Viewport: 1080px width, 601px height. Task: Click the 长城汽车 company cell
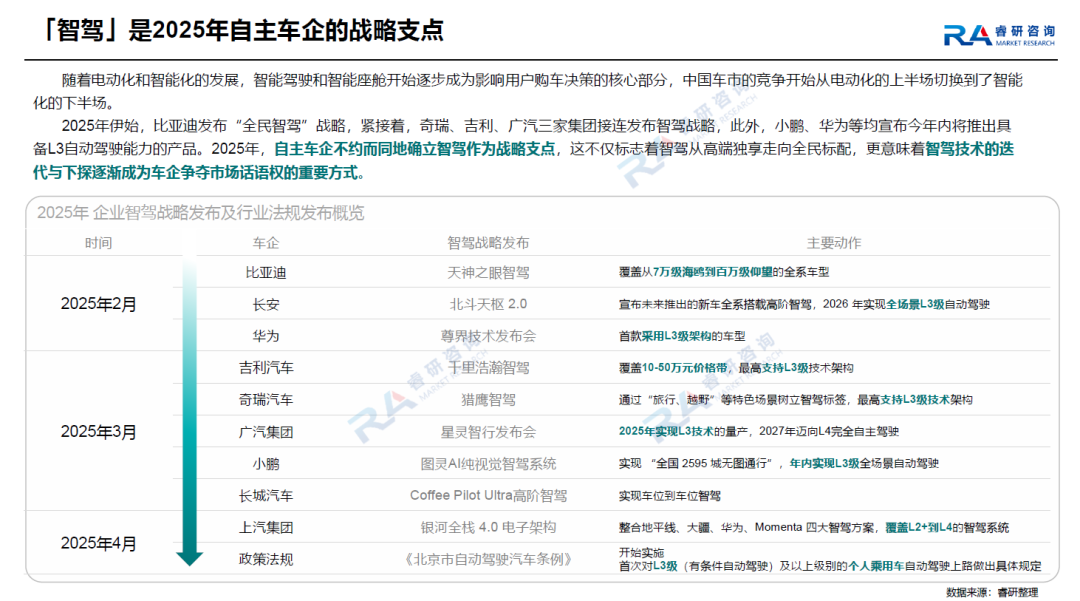266,495
